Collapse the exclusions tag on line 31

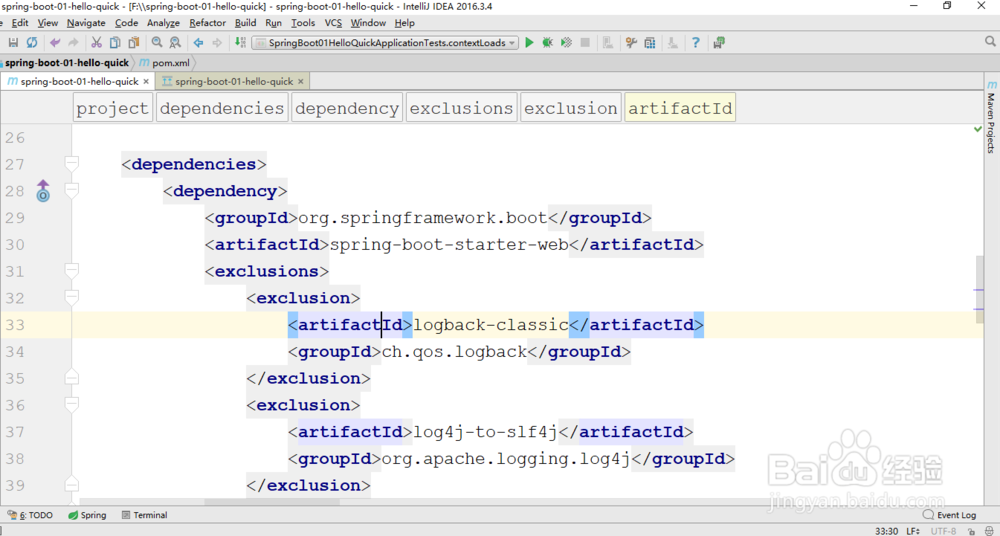click(x=72, y=271)
